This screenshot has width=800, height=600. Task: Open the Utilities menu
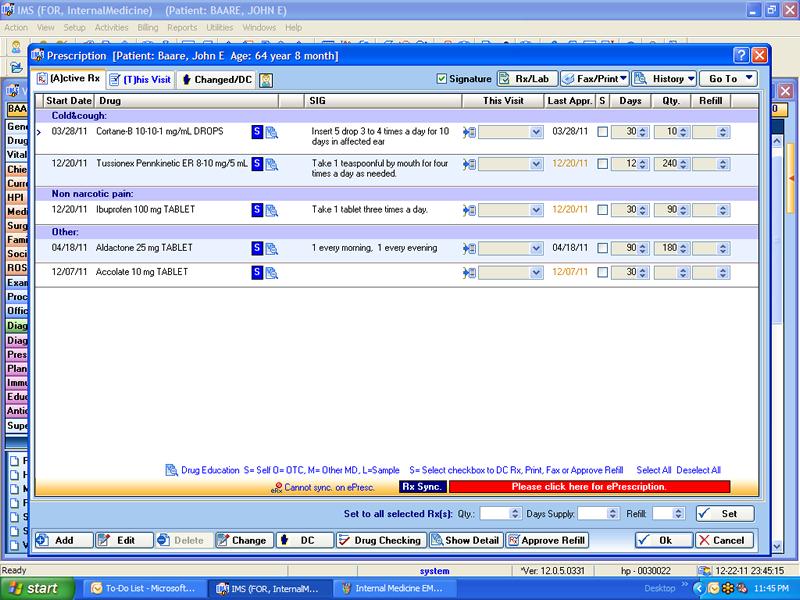pyautogui.click(x=219, y=28)
